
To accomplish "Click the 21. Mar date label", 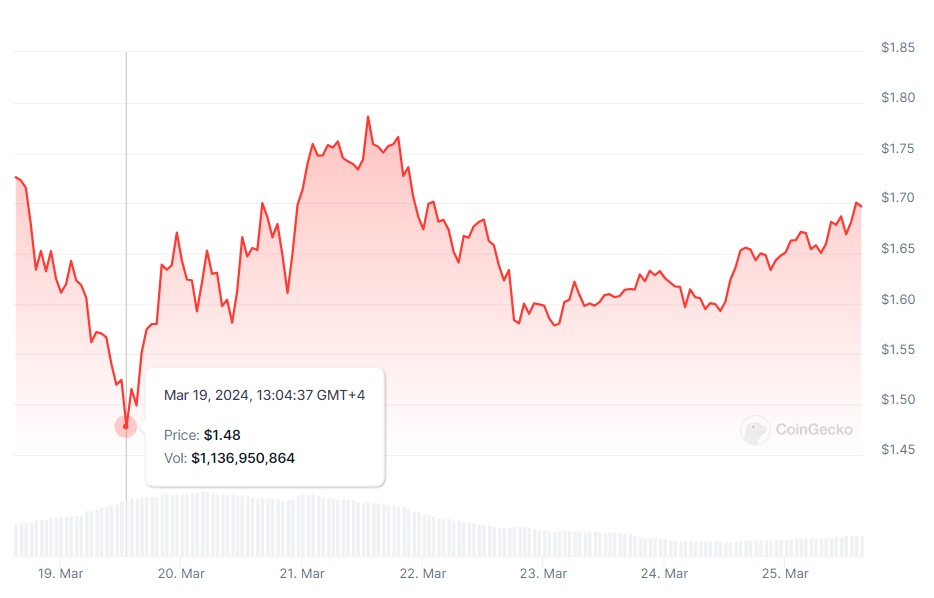I will pyautogui.click(x=301, y=574).
